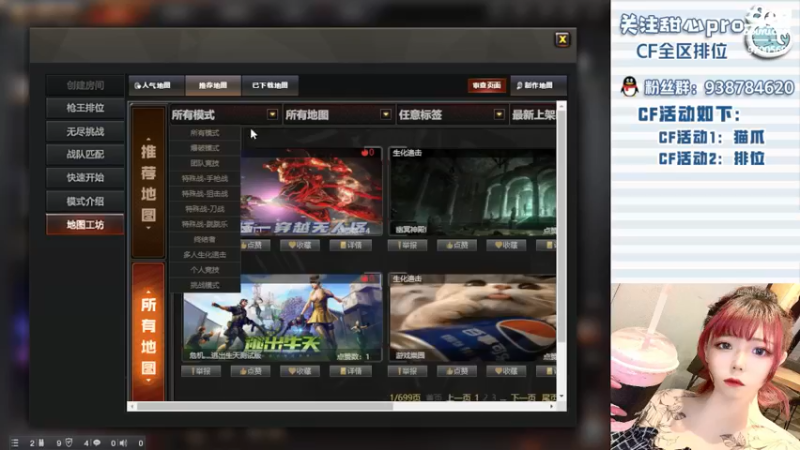Screen dimensions: 800x450
Task: Select 枪王排位 in the left sidebar
Action: coord(85,108)
